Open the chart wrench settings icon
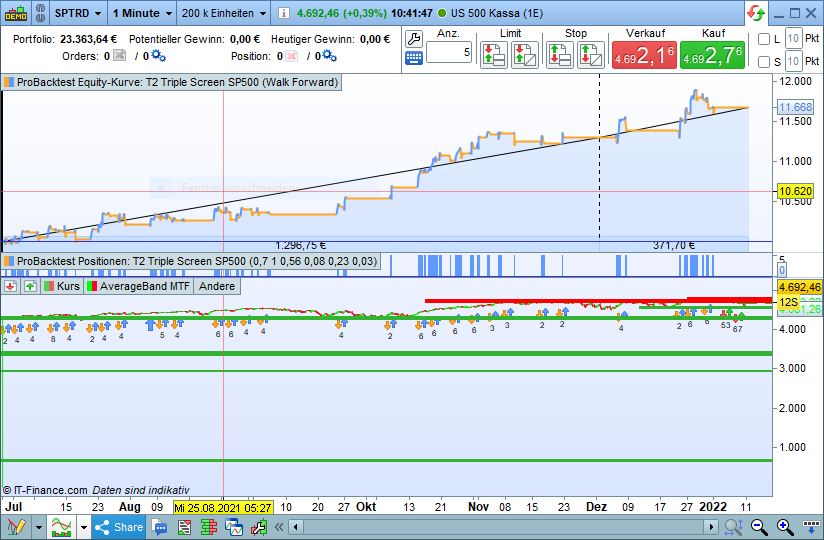824x540 pixels. (259, 527)
